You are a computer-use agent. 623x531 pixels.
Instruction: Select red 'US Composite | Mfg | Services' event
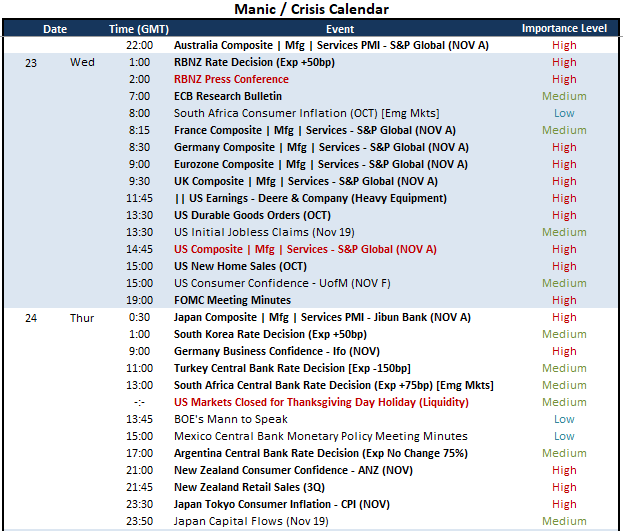[x=305, y=249]
